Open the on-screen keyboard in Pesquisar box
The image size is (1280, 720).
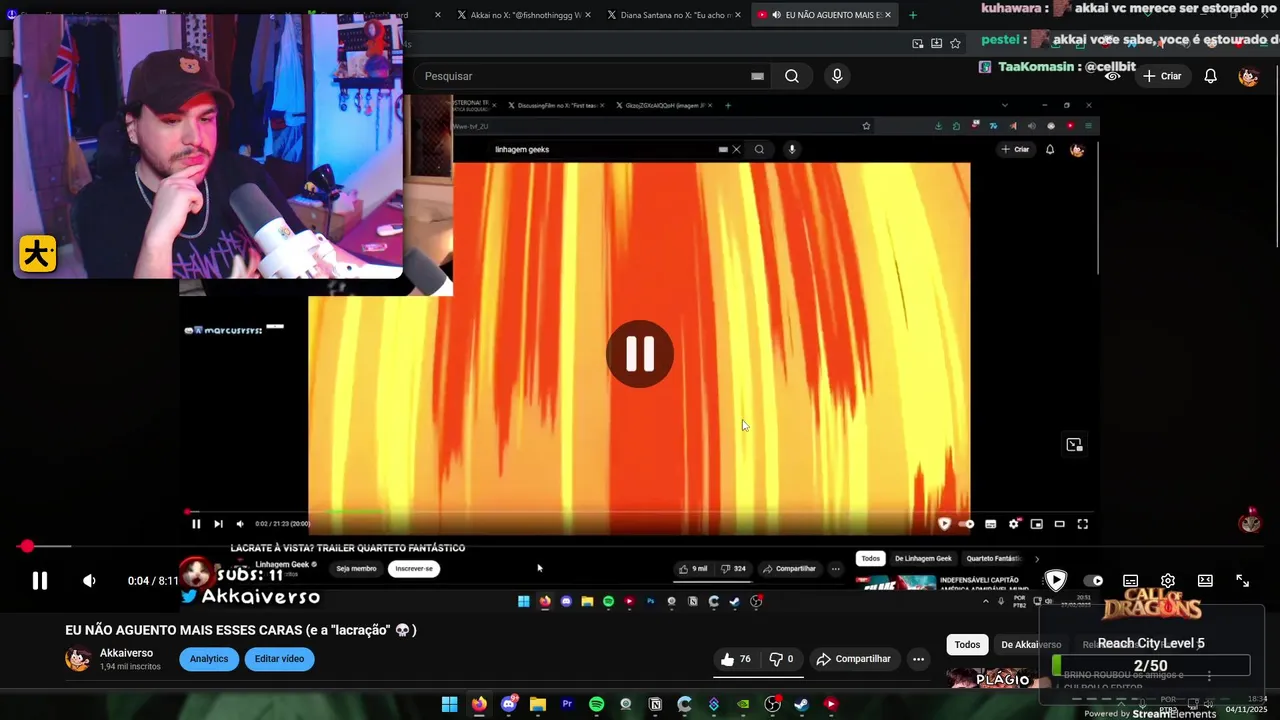pyautogui.click(x=757, y=76)
